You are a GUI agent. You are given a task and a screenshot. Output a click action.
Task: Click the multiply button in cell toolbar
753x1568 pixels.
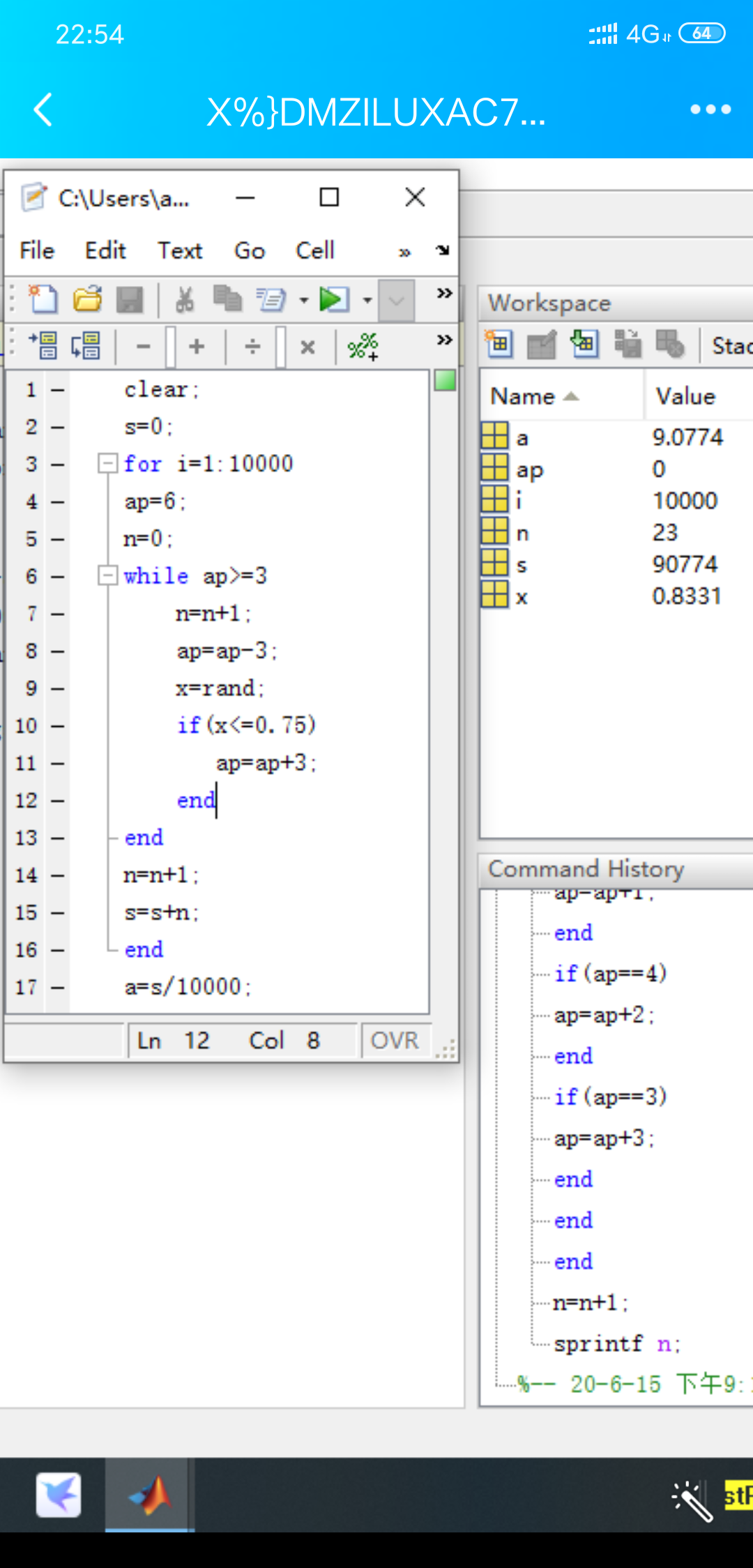click(307, 346)
